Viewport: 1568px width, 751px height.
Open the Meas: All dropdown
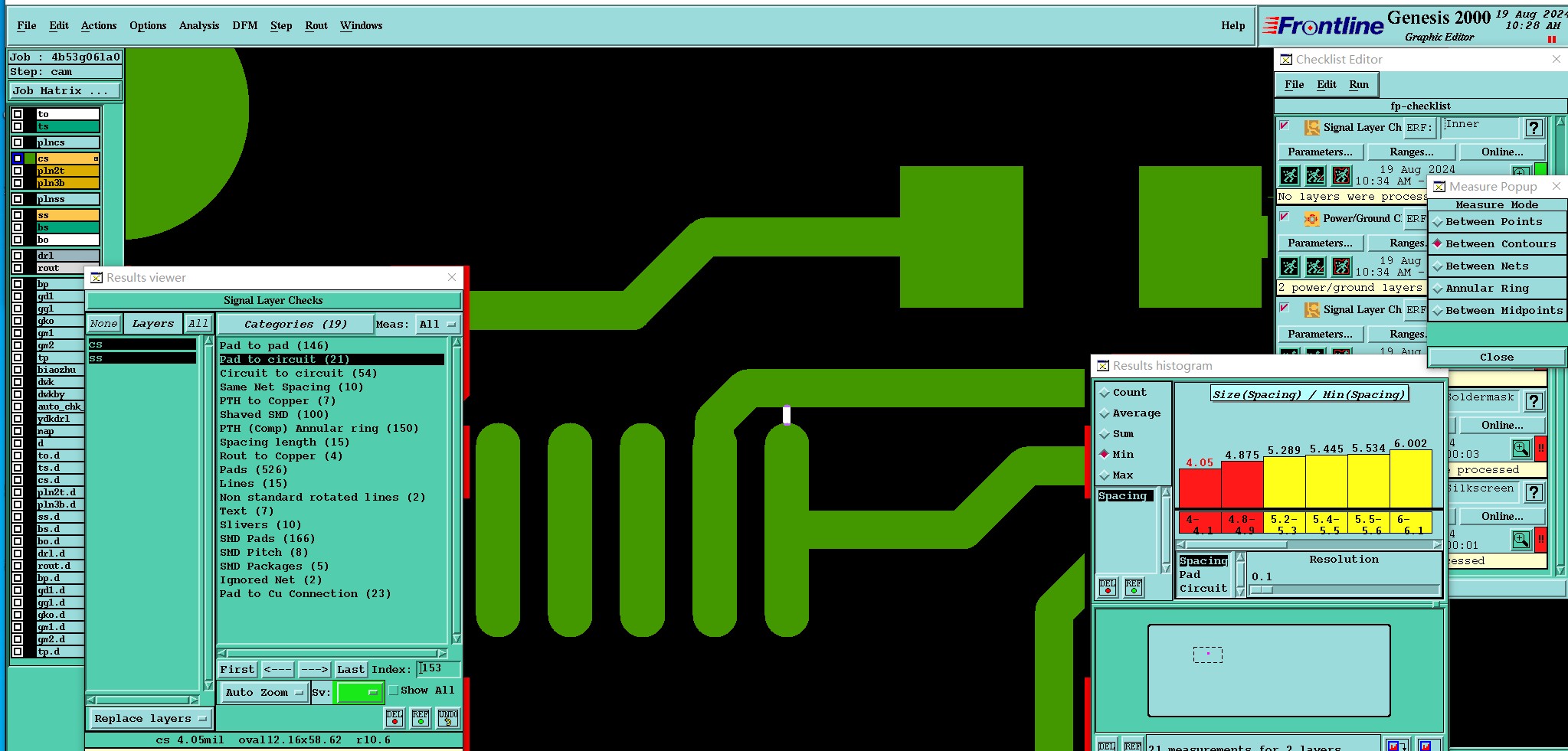pyautogui.click(x=437, y=325)
